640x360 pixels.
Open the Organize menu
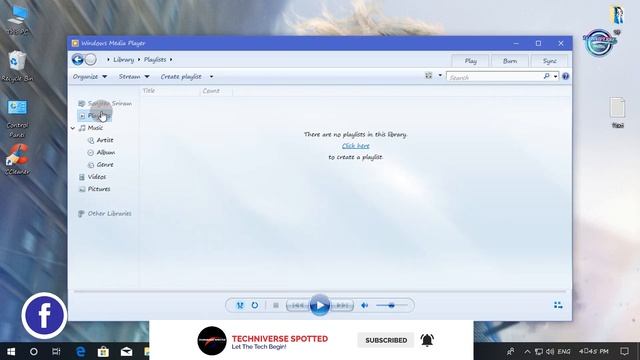(x=90, y=76)
